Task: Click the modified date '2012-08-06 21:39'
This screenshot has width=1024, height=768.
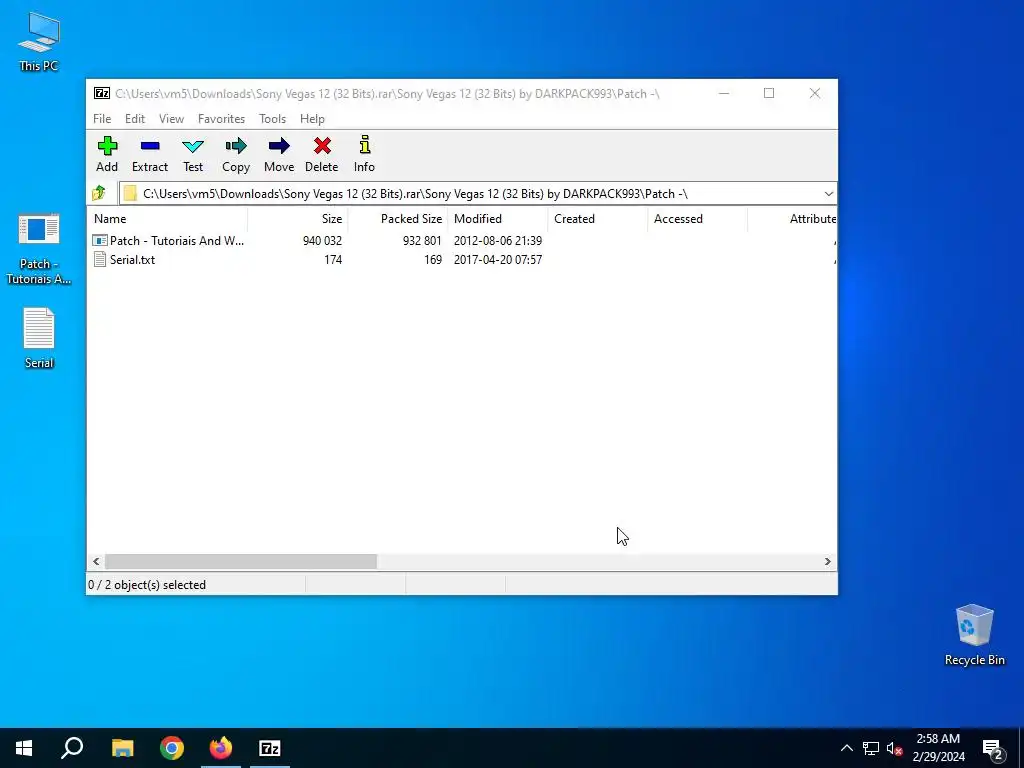Action: (x=498, y=240)
